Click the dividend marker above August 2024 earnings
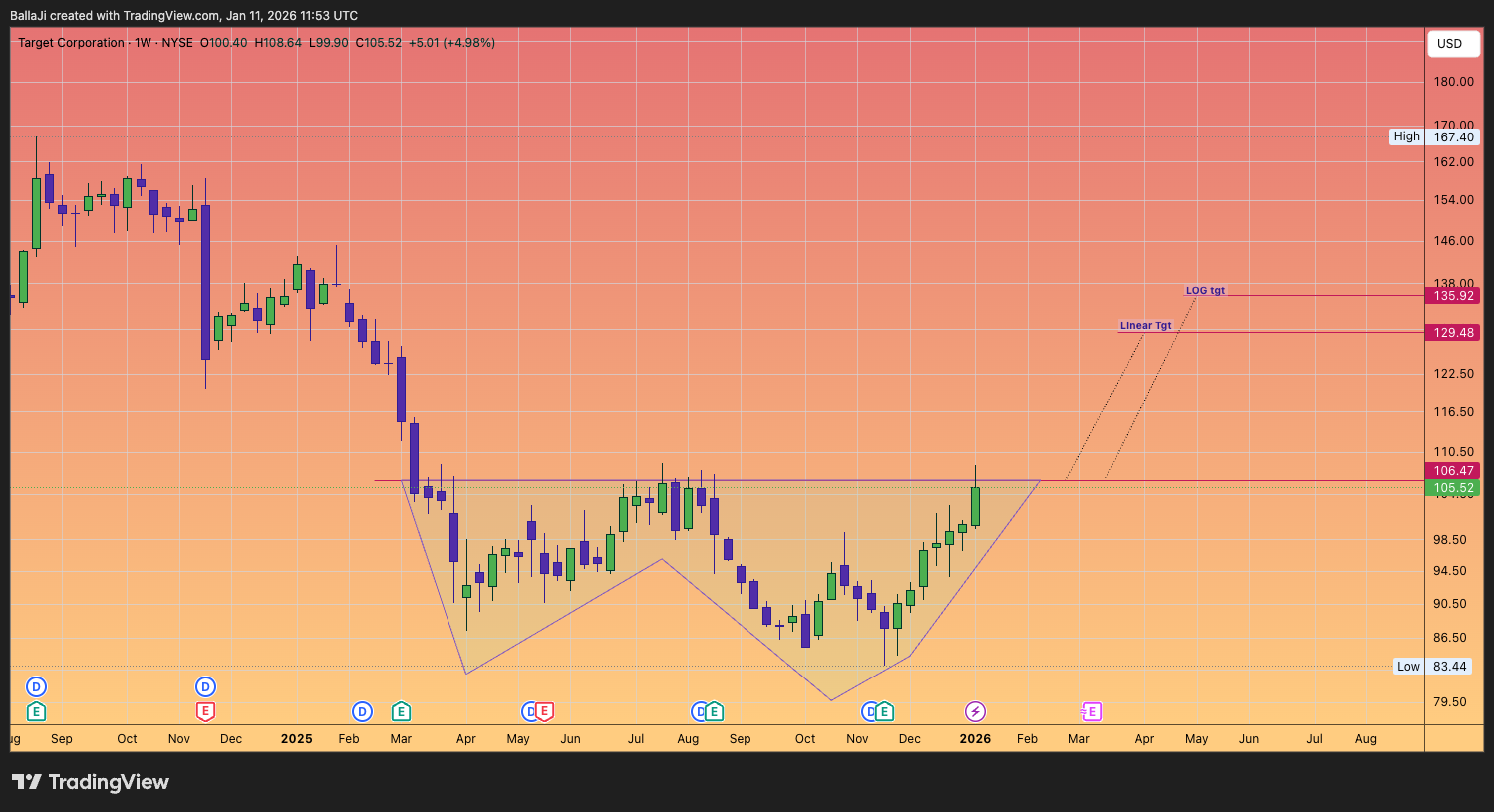 pyautogui.click(x=37, y=686)
